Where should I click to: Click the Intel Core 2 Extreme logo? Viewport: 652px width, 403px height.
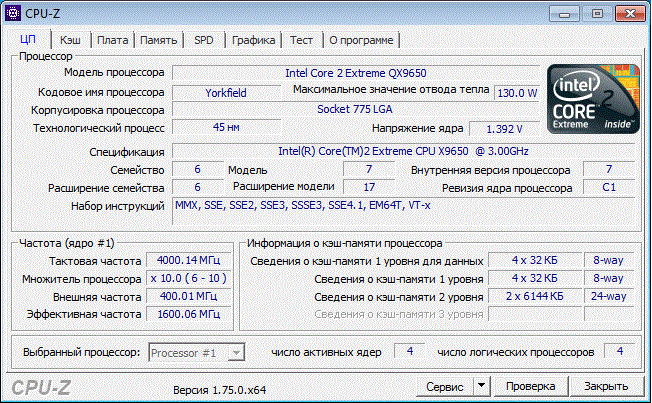coord(589,100)
